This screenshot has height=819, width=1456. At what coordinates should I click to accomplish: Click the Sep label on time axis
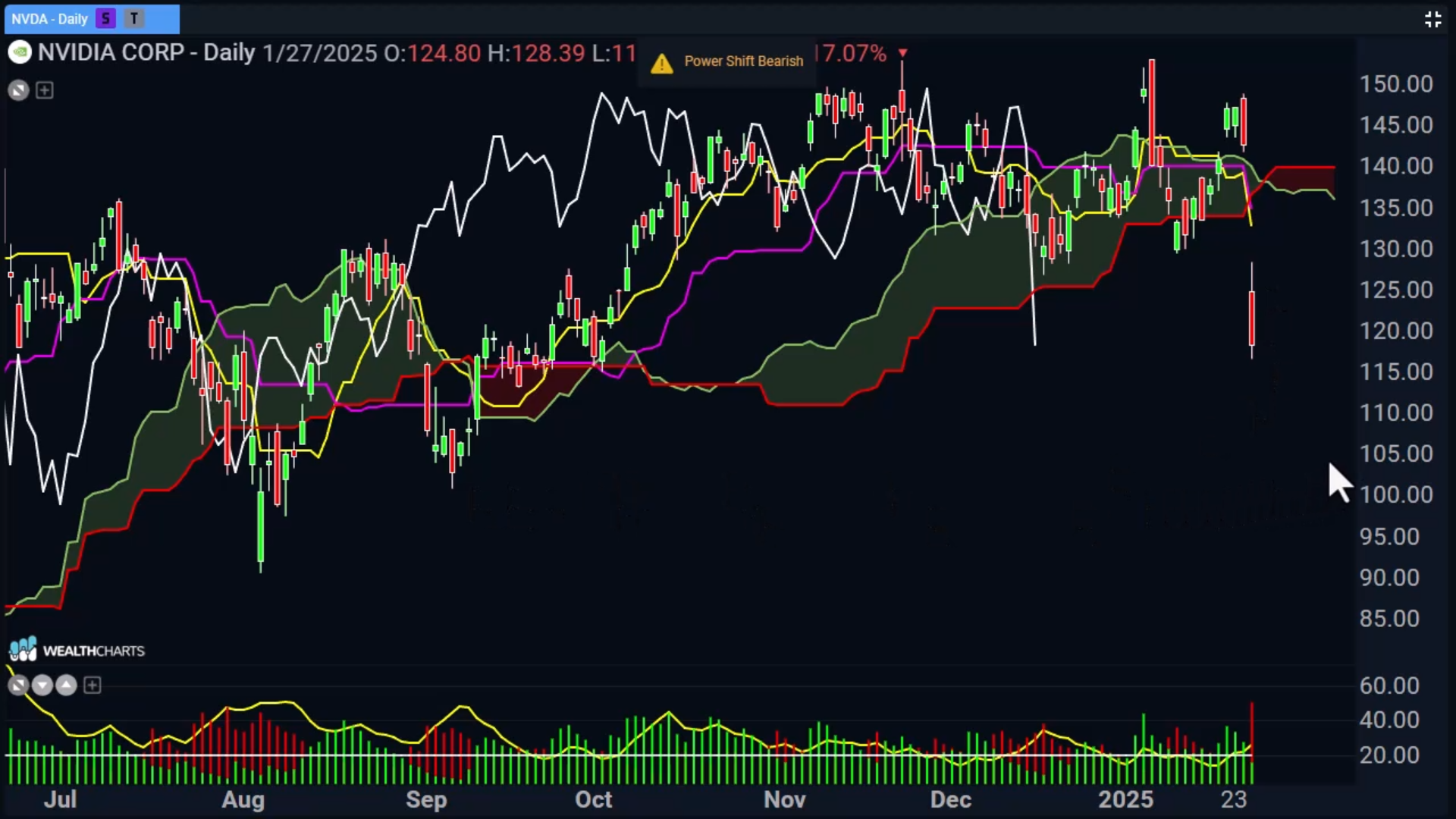[x=426, y=799]
